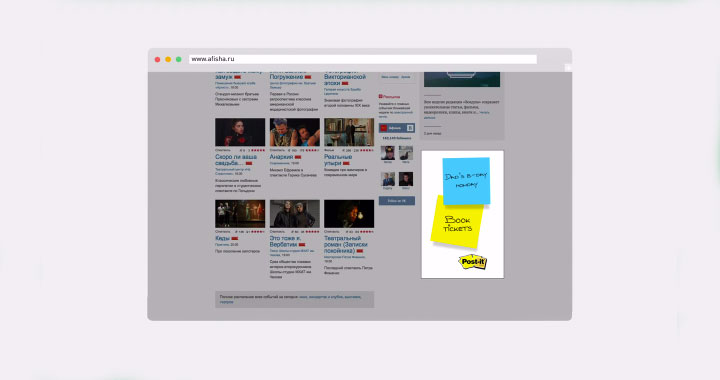Click the Post-it logo in the ad
720x380 pixels.
click(x=472, y=262)
